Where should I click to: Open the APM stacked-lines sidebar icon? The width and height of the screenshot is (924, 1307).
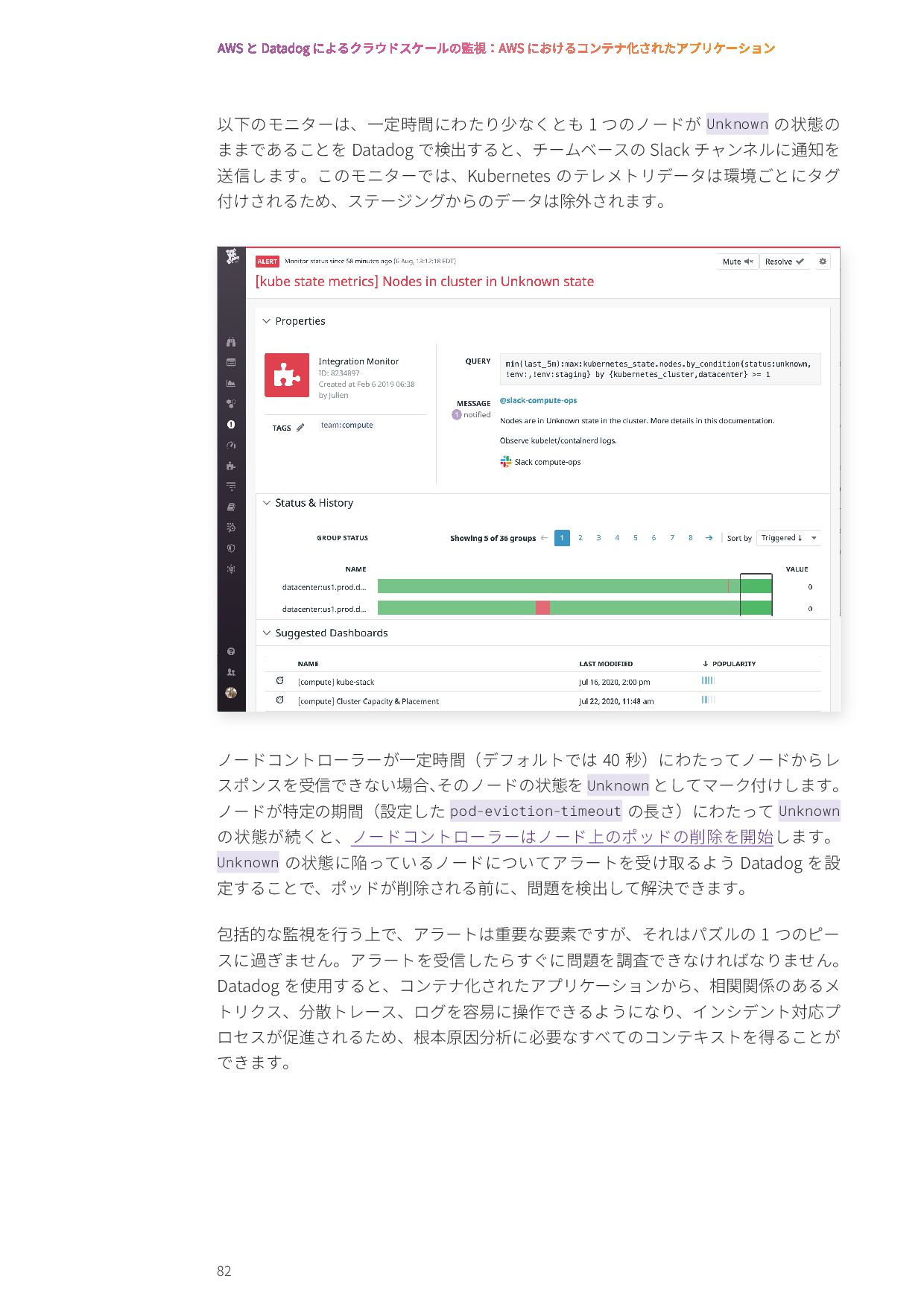231,486
